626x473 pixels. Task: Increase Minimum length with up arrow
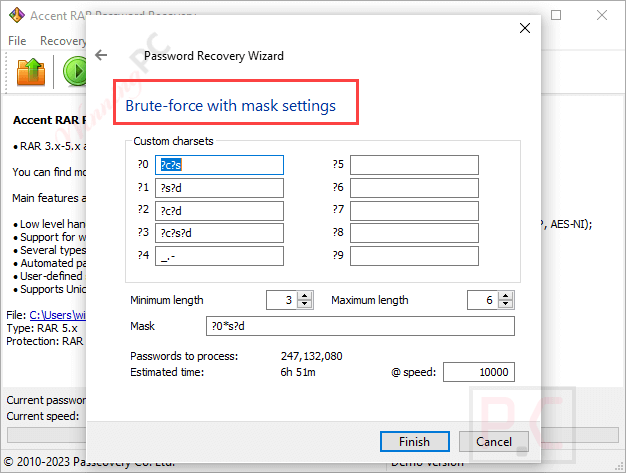click(x=305, y=296)
